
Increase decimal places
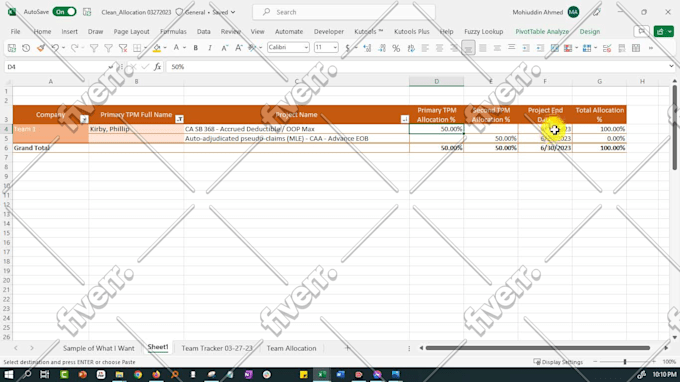[x=367, y=48]
